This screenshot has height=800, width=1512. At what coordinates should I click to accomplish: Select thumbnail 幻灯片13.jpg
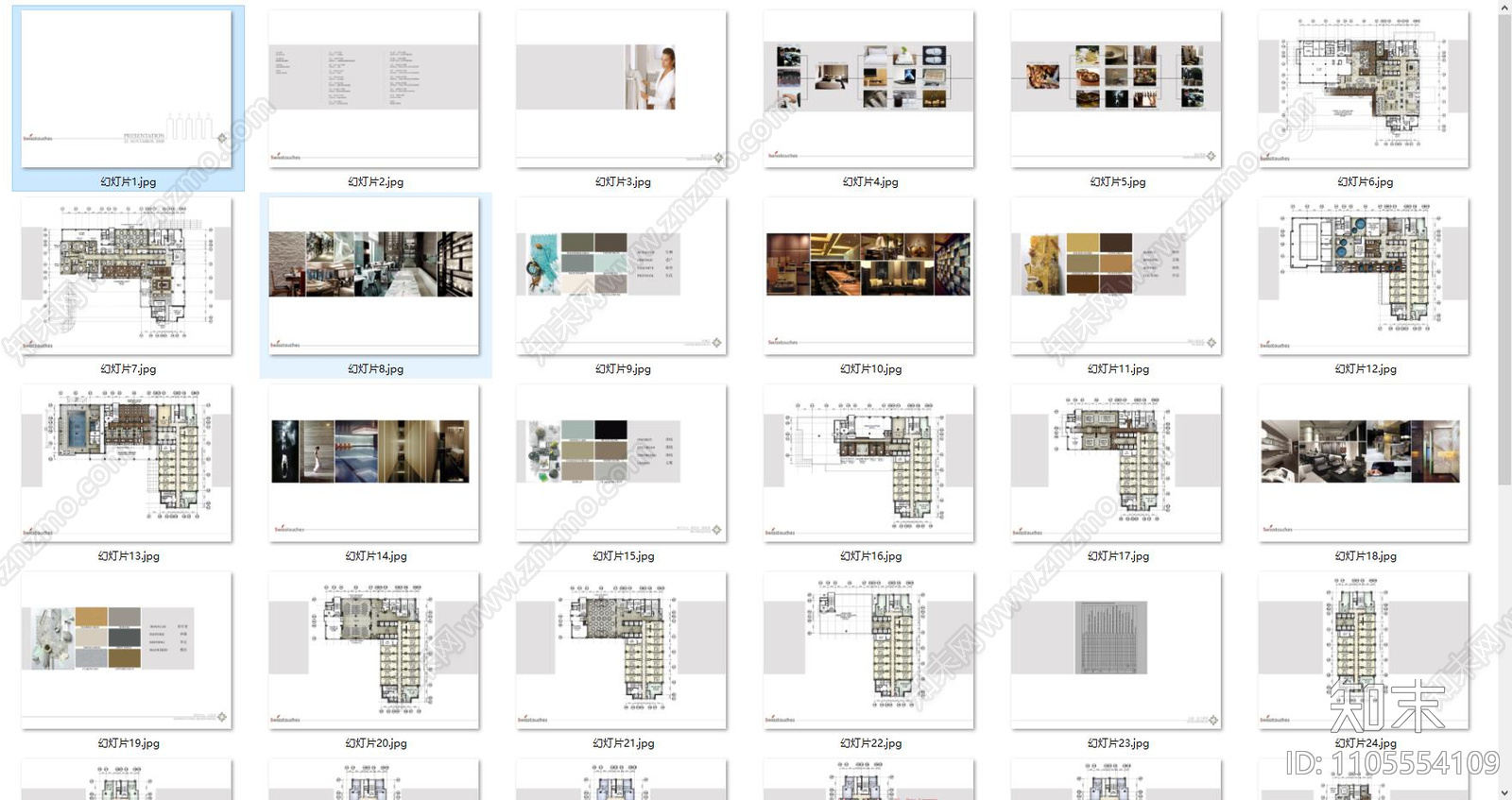pos(127,463)
